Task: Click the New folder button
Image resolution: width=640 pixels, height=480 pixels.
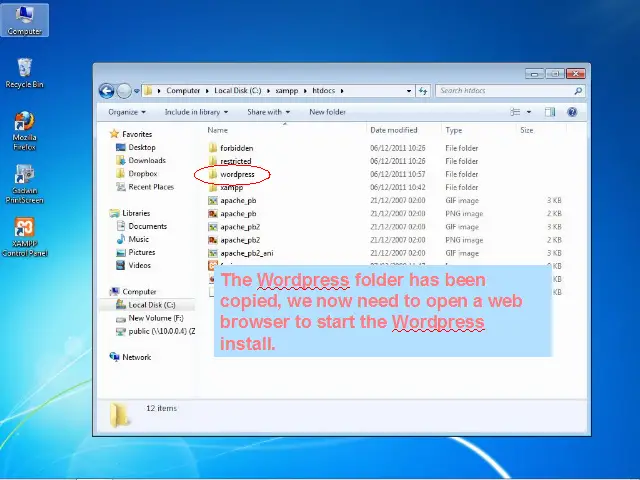Action: 327,112
